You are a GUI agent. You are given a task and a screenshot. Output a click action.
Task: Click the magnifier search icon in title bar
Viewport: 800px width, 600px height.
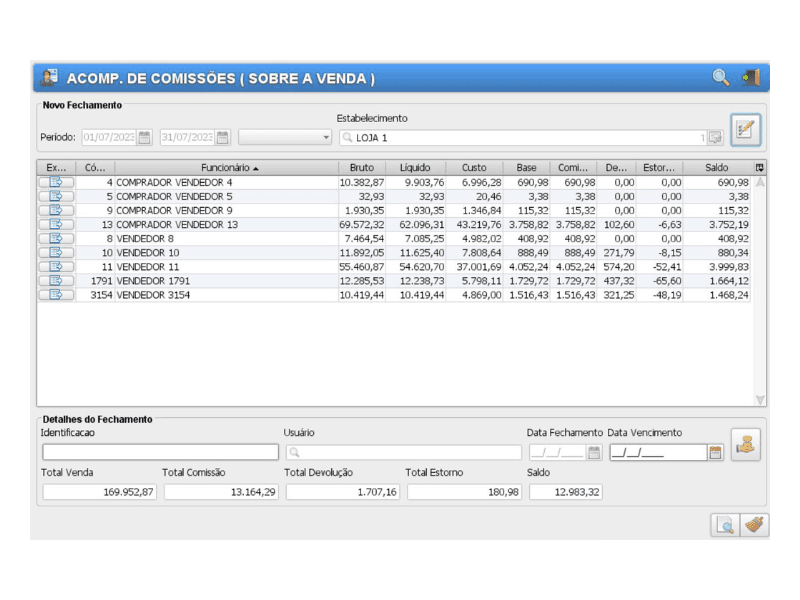(720, 78)
